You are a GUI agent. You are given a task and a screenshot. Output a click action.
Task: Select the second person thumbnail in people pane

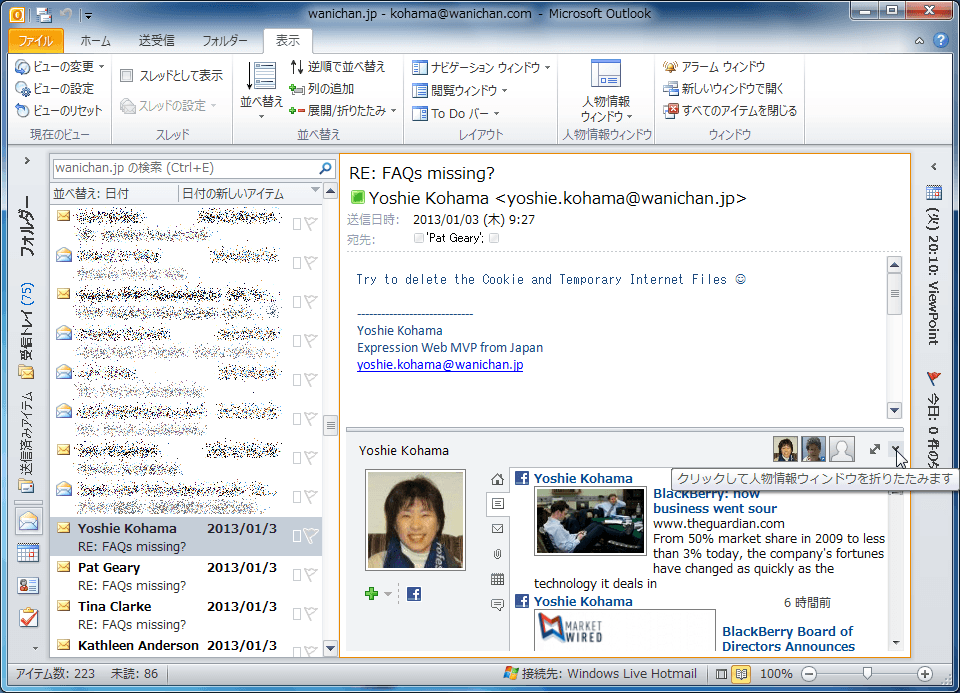814,449
